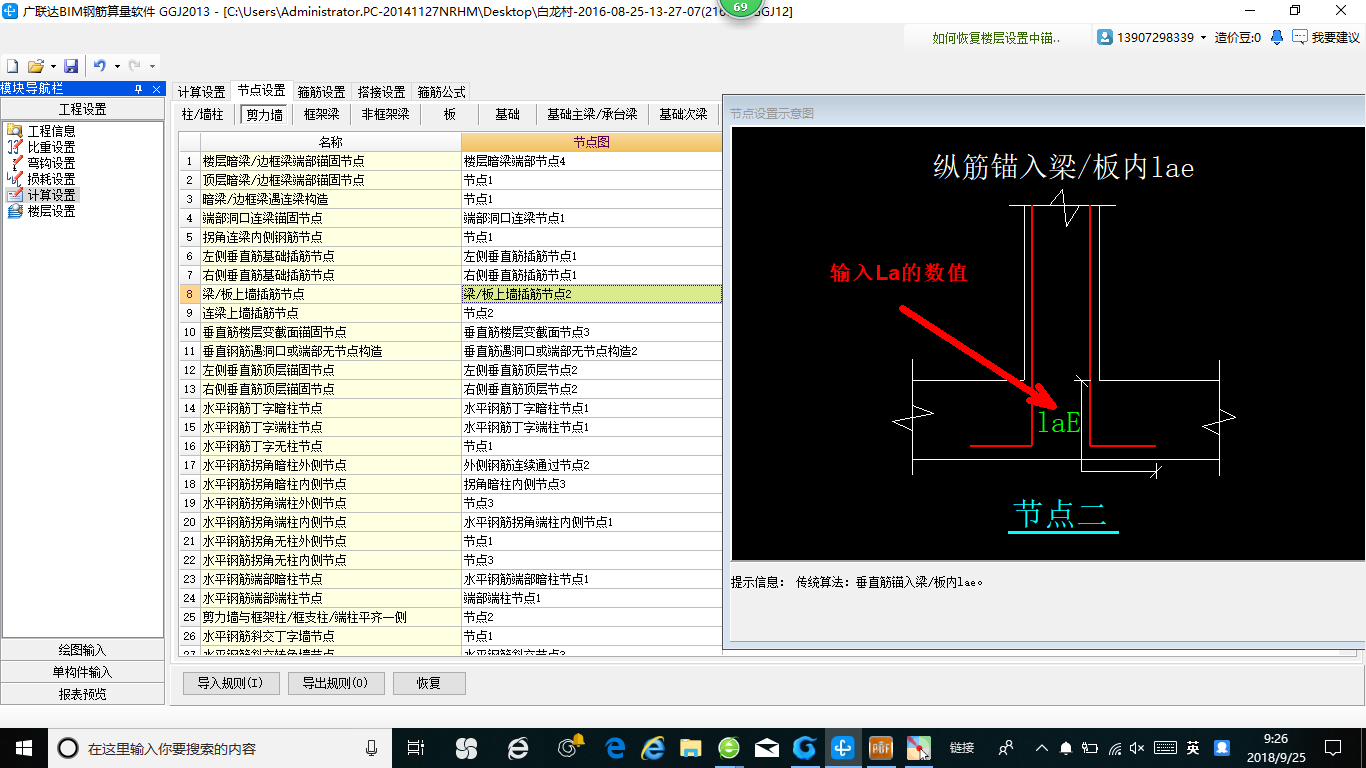The image size is (1366, 768).
Task: Select the 剪力墙 component tab
Action: click(x=265, y=114)
